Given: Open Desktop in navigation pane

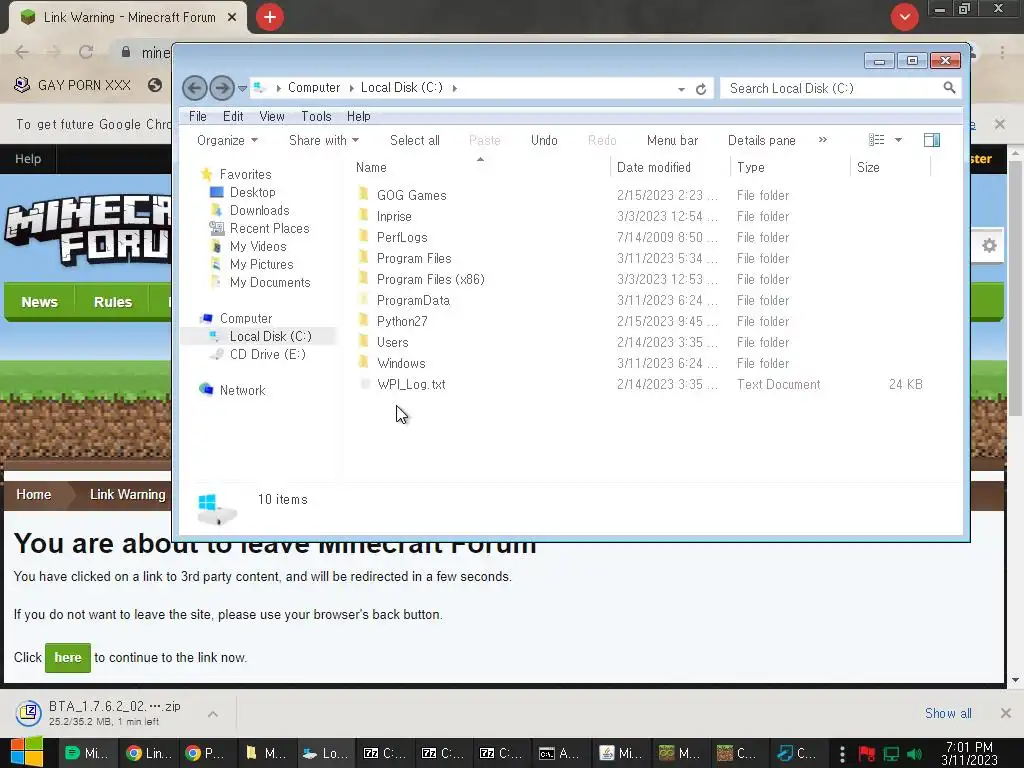Looking at the screenshot, I should tap(252, 192).
